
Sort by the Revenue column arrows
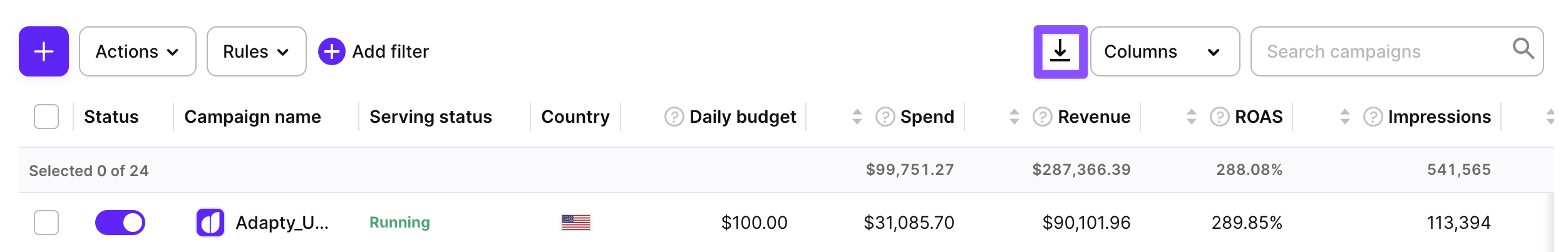click(x=1014, y=117)
